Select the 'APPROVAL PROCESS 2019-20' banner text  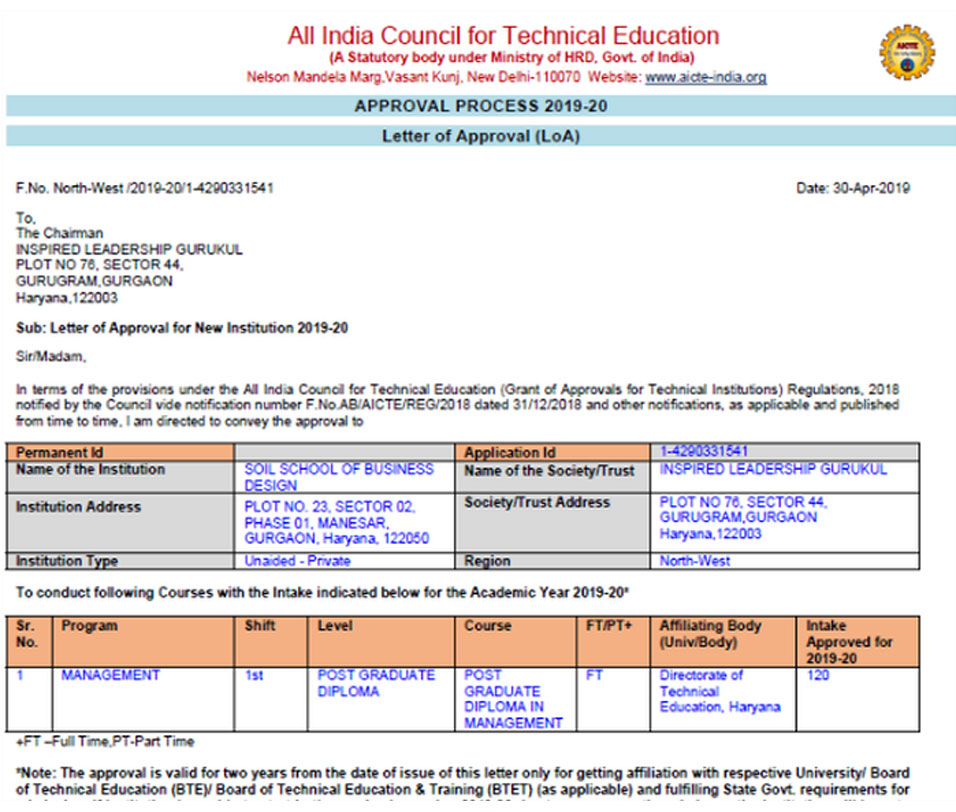tap(481, 106)
